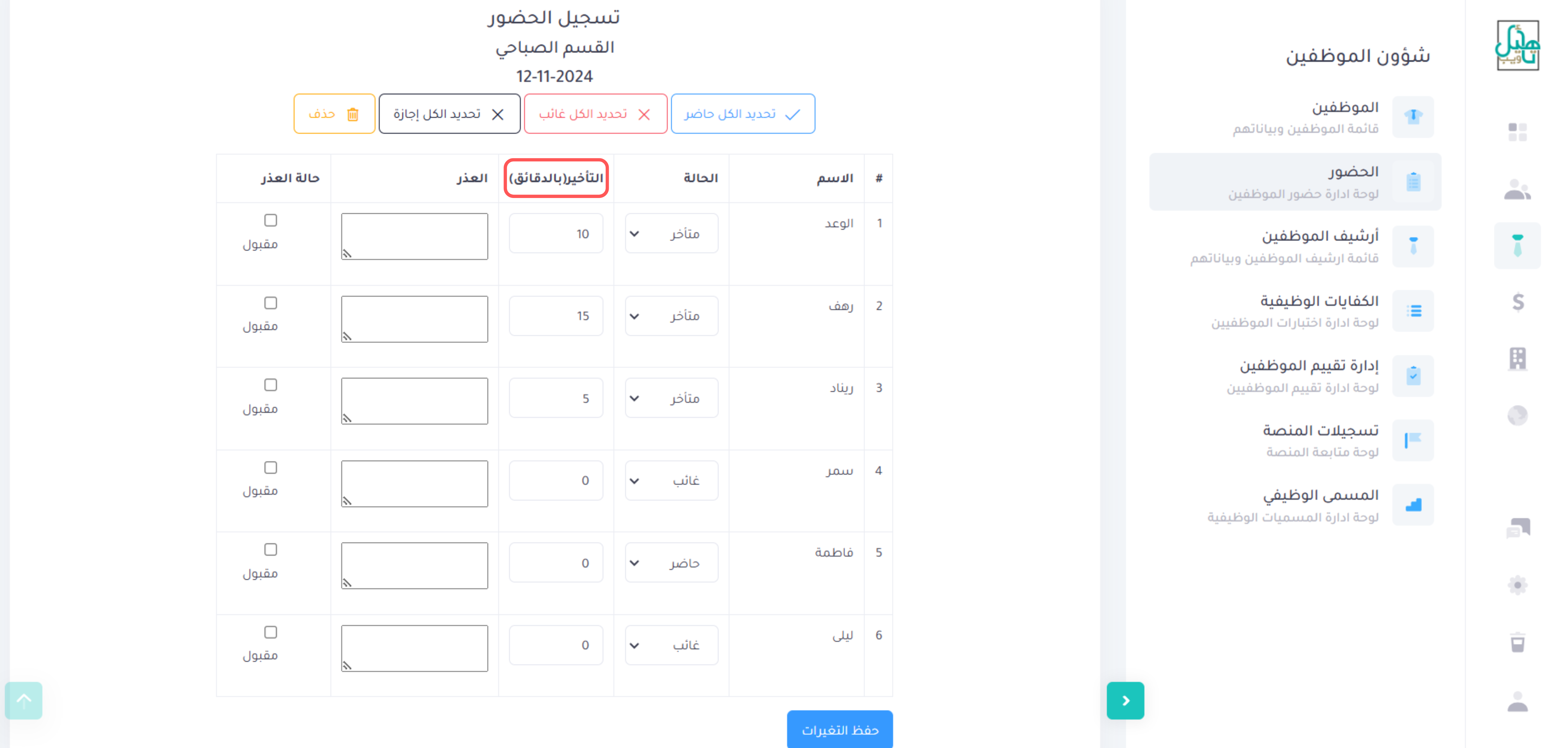Image resolution: width=1568 pixels, height=748 pixels.
Task: Tick the مقبول checkbox for سمر row
Action: pyautogui.click(x=270, y=467)
